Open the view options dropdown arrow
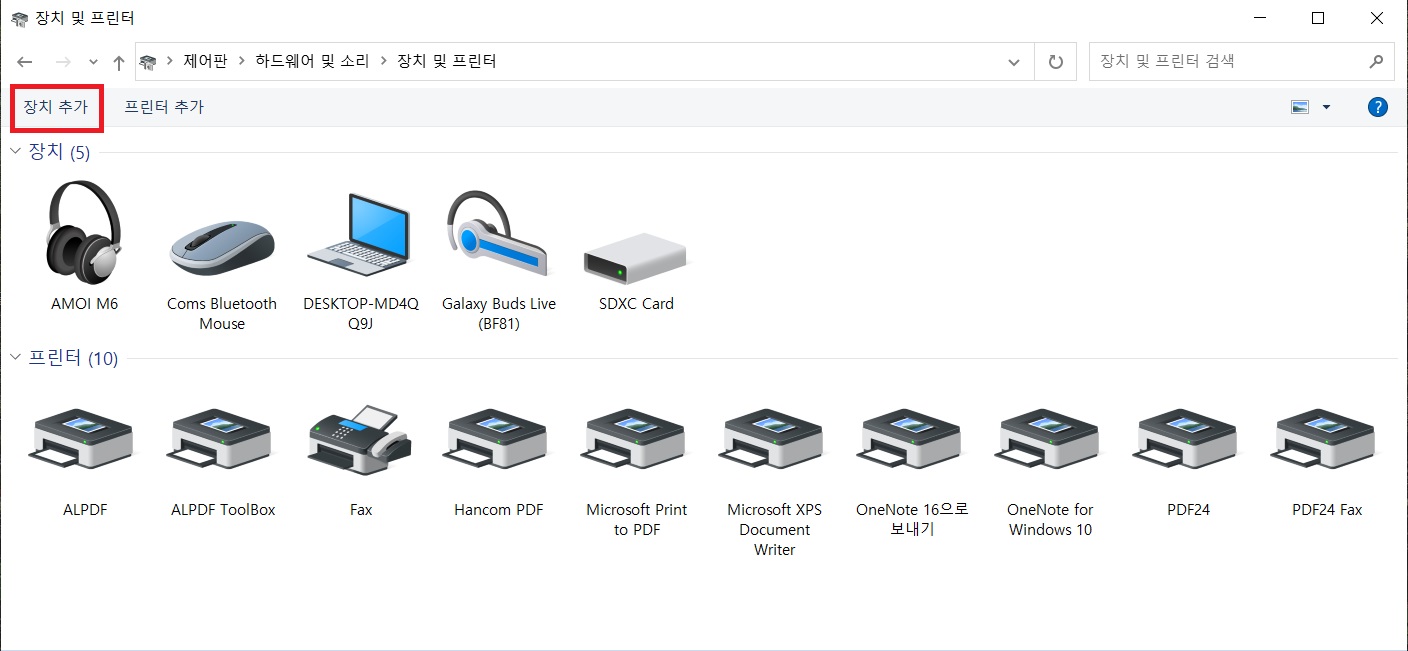Viewport: 1408px width, 651px height. tap(1326, 107)
